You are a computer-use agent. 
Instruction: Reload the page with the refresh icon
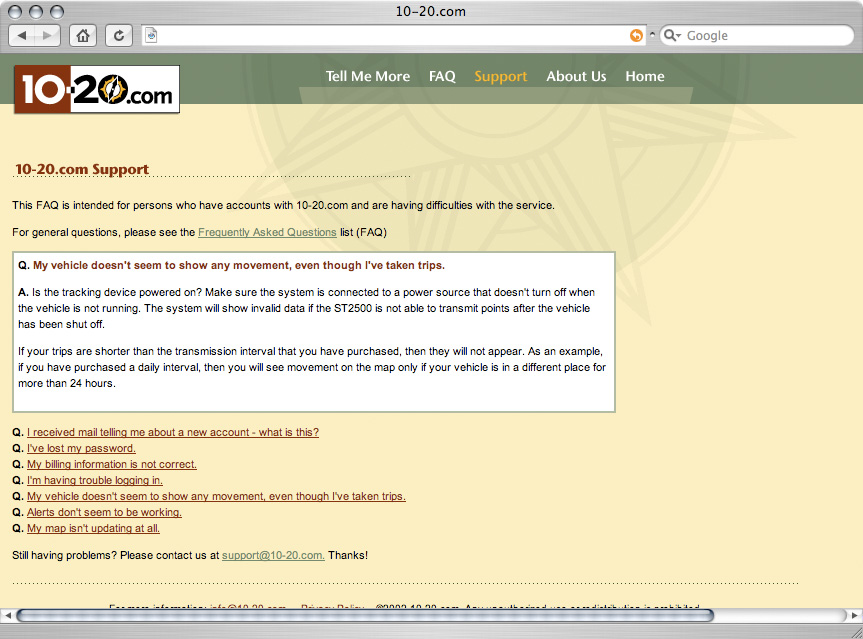click(x=119, y=36)
